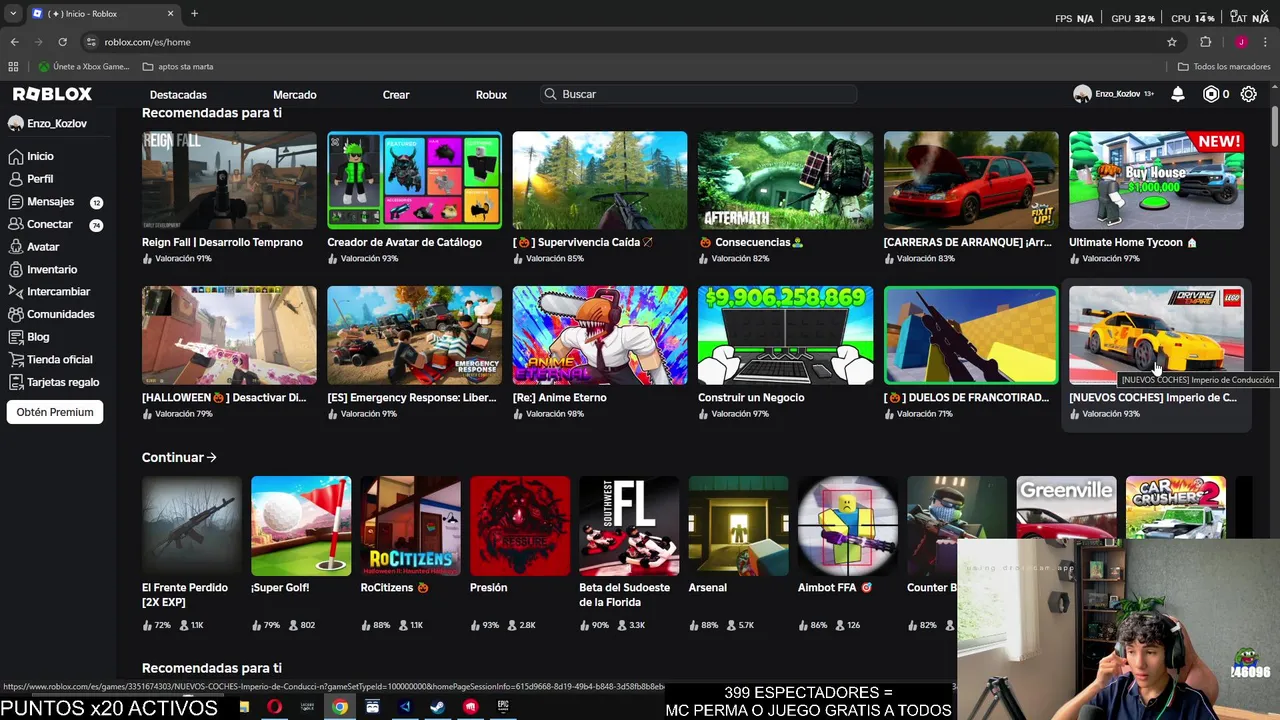This screenshot has height=720, width=1280.
Task: Open the Duelos de Francotirador thumbnail
Action: (x=971, y=335)
